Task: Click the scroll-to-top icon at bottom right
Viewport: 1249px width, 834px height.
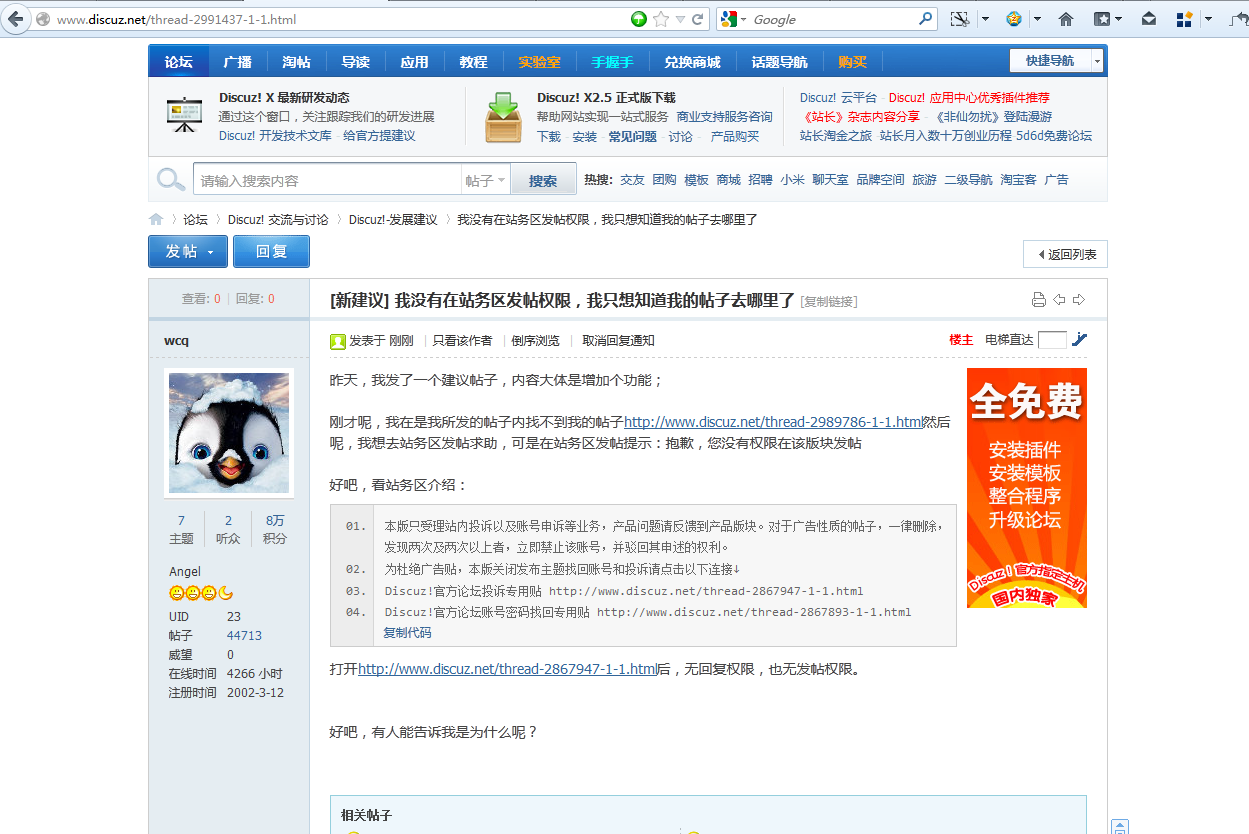Action: [x=1121, y=827]
